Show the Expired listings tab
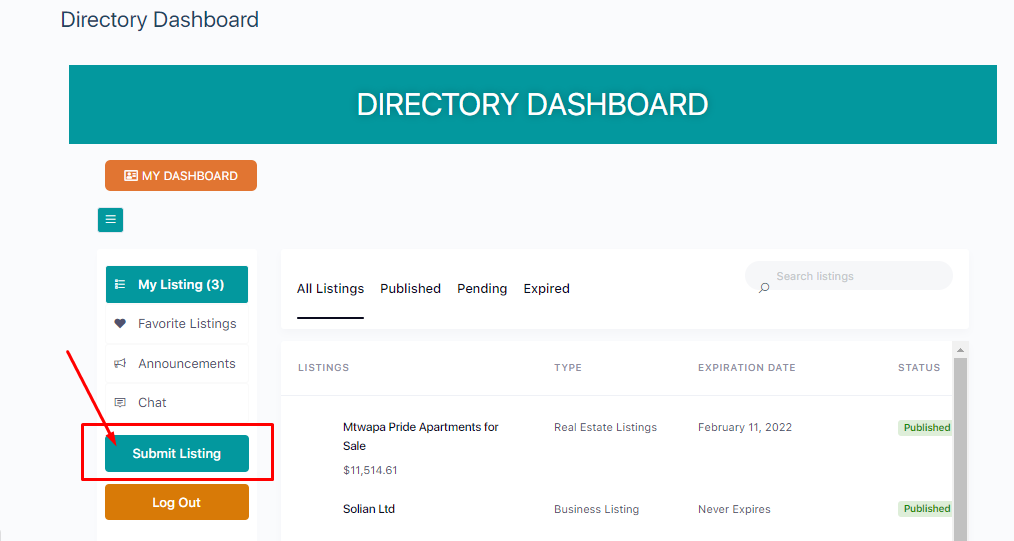The image size is (1014, 541). tap(546, 288)
